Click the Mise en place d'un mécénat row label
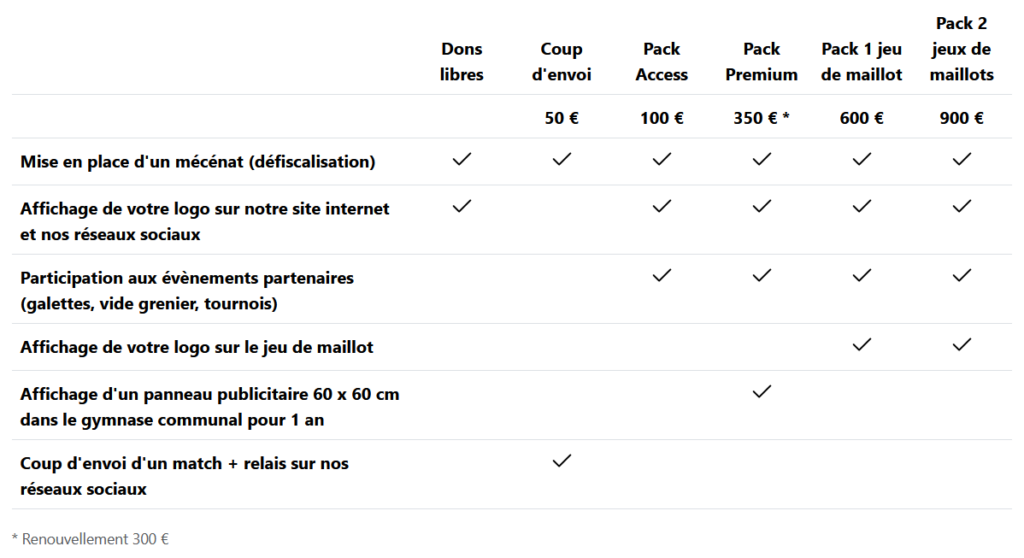The image size is (1024, 558). (198, 161)
